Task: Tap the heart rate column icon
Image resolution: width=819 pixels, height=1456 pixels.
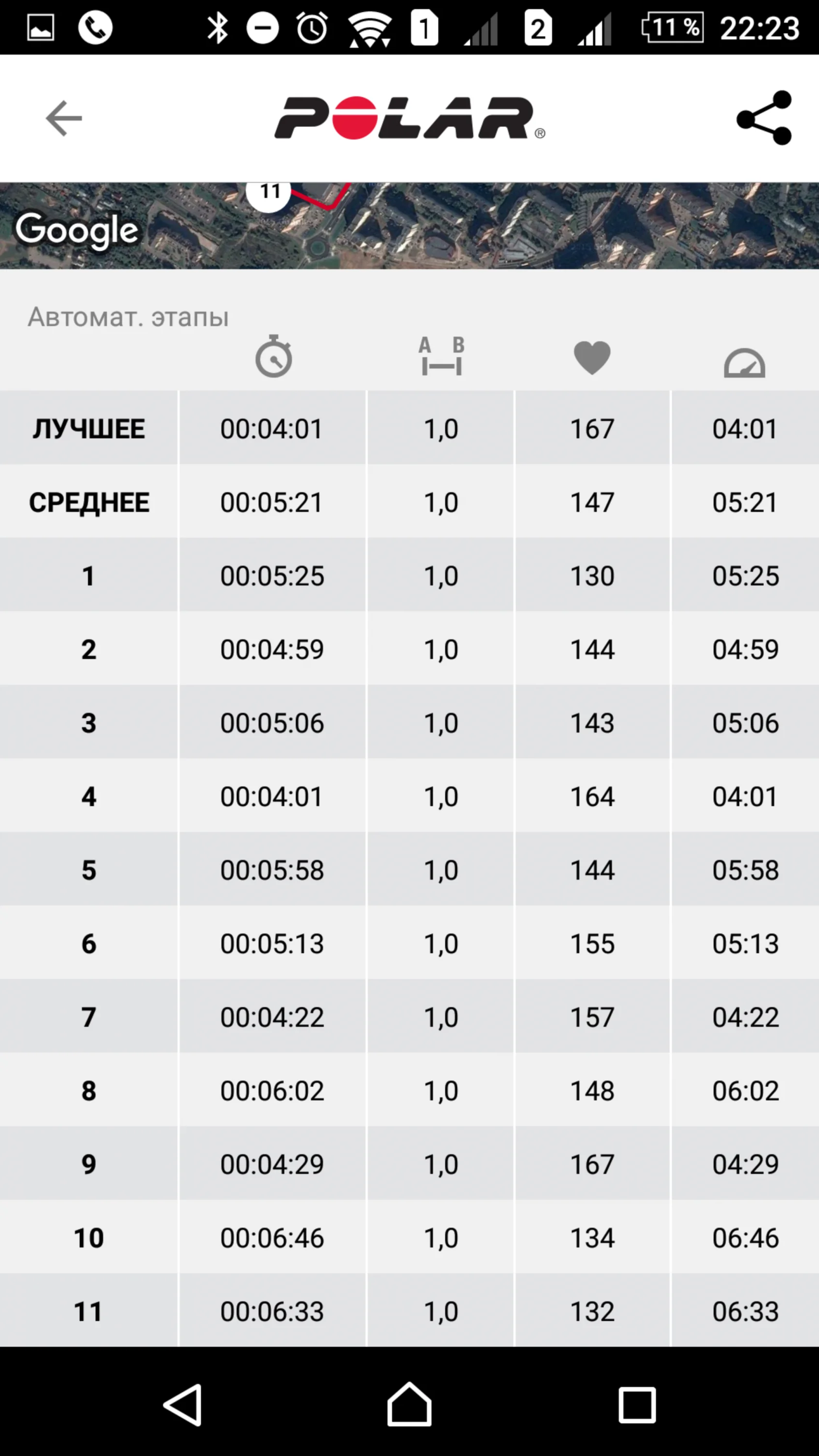Action: [592, 357]
